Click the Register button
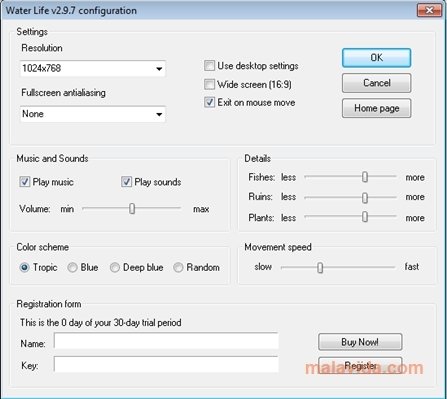This screenshot has width=447, height=399. click(x=360, y=366)
